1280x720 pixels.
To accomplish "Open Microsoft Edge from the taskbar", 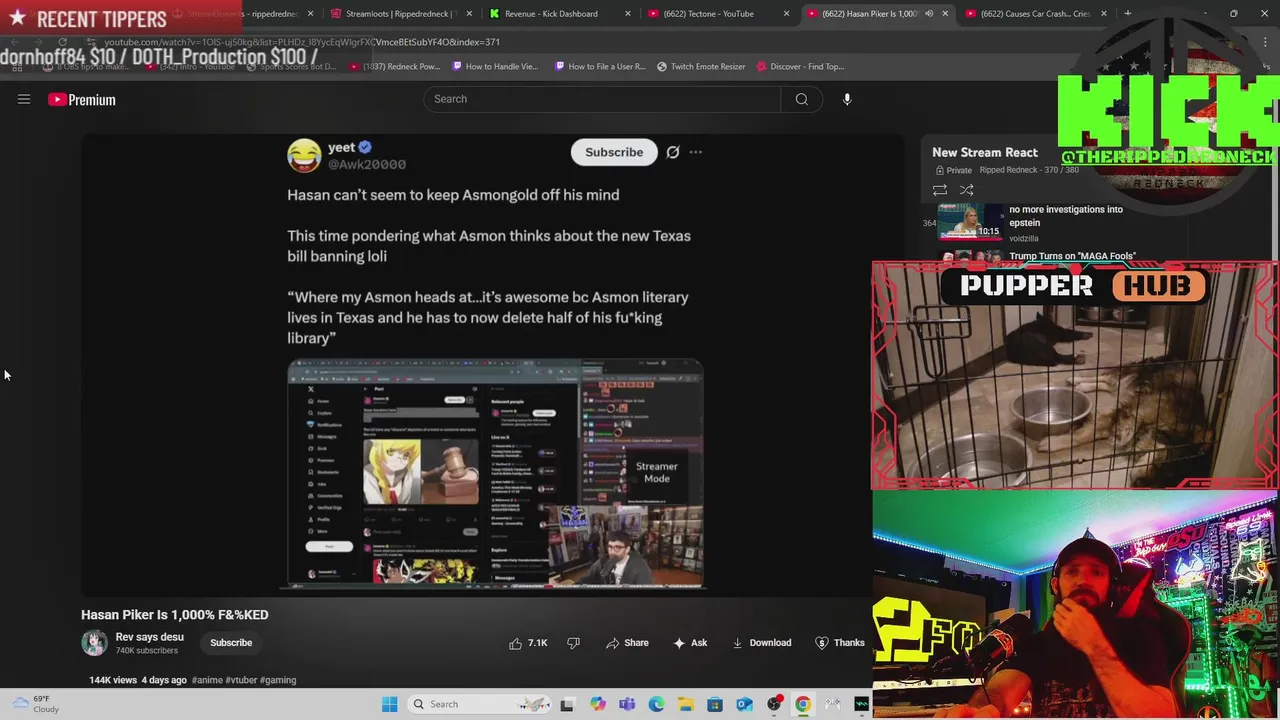I will click(656, 704).
